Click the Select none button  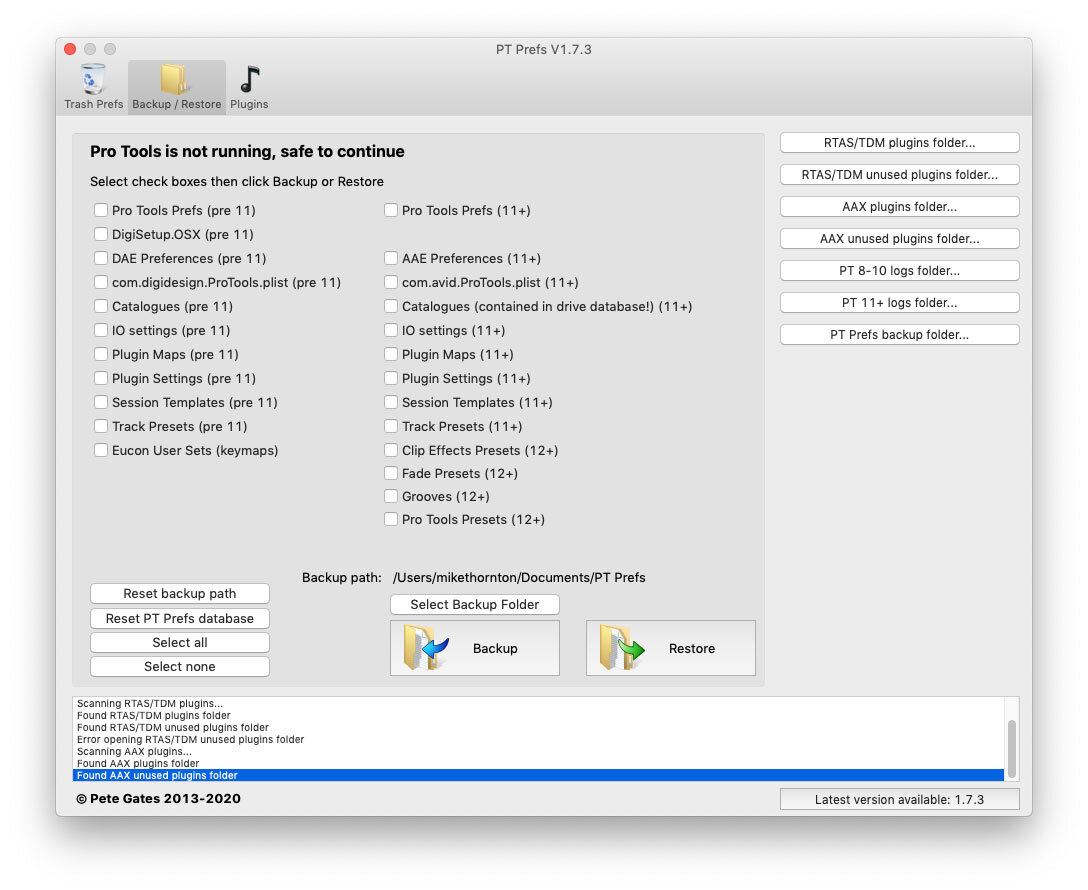pos(180,666)
